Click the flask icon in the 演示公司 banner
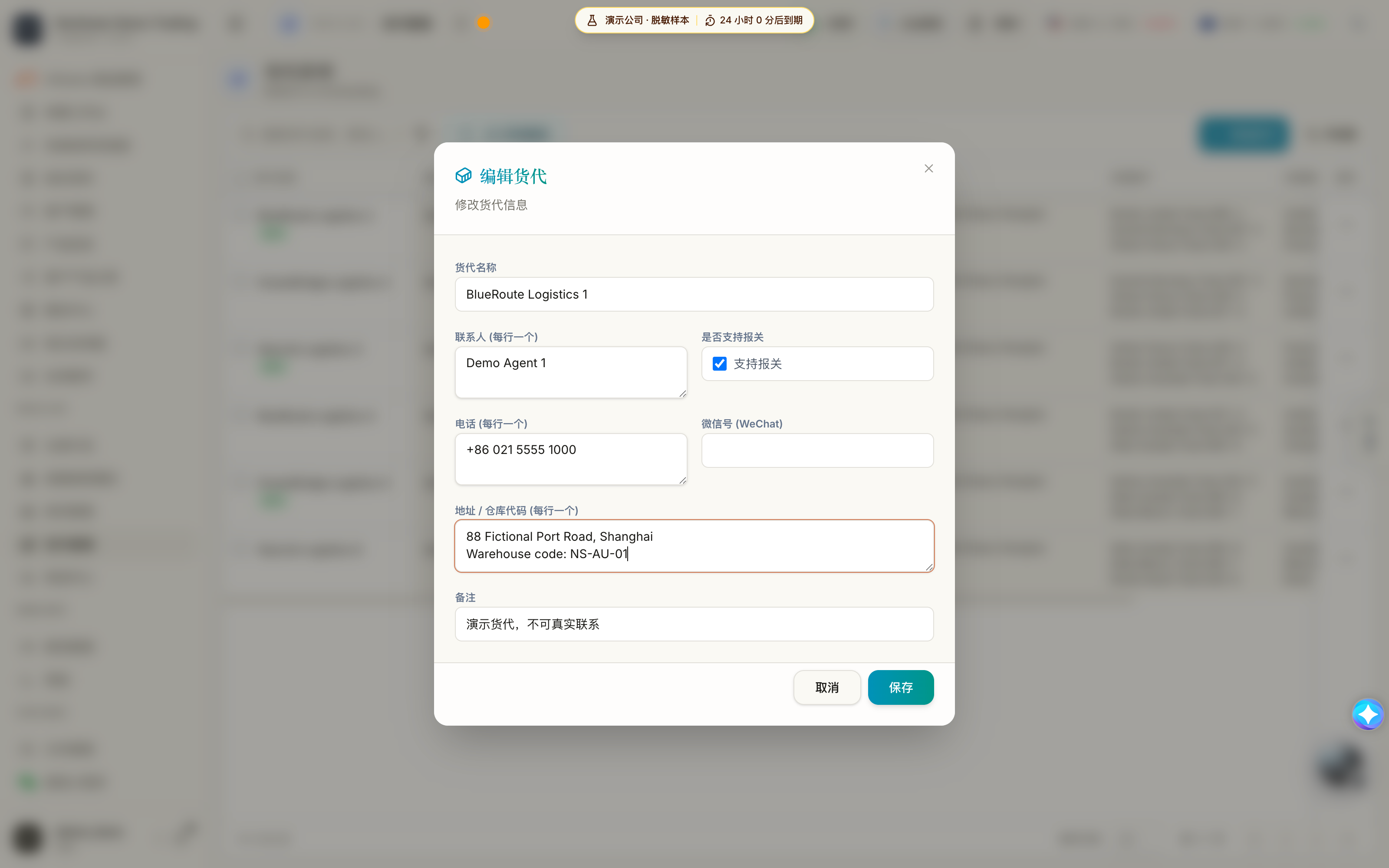The image size is (1389, 868). pyautogui.click(x=592, y=21)
